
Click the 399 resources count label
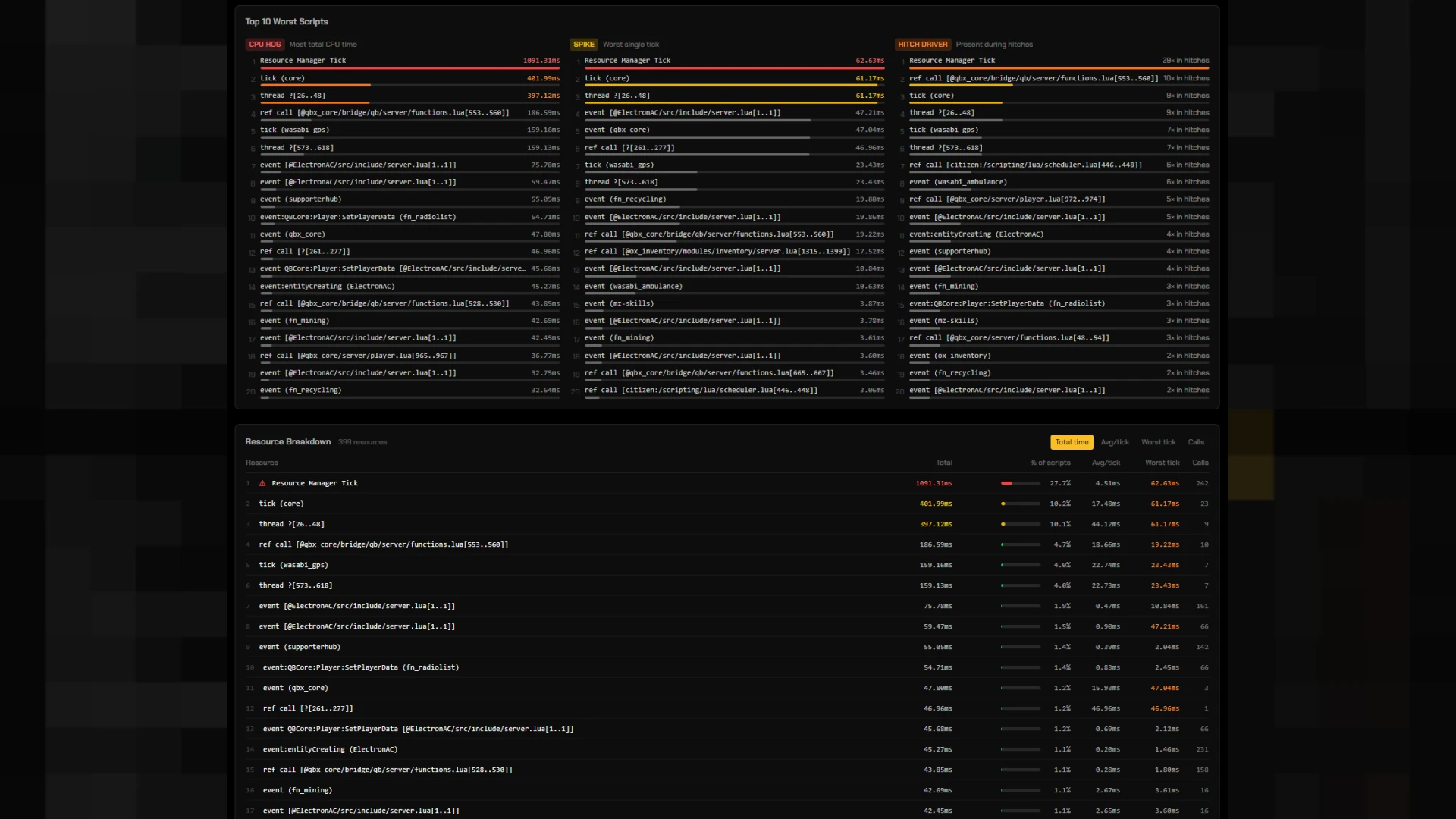[362, 442]
